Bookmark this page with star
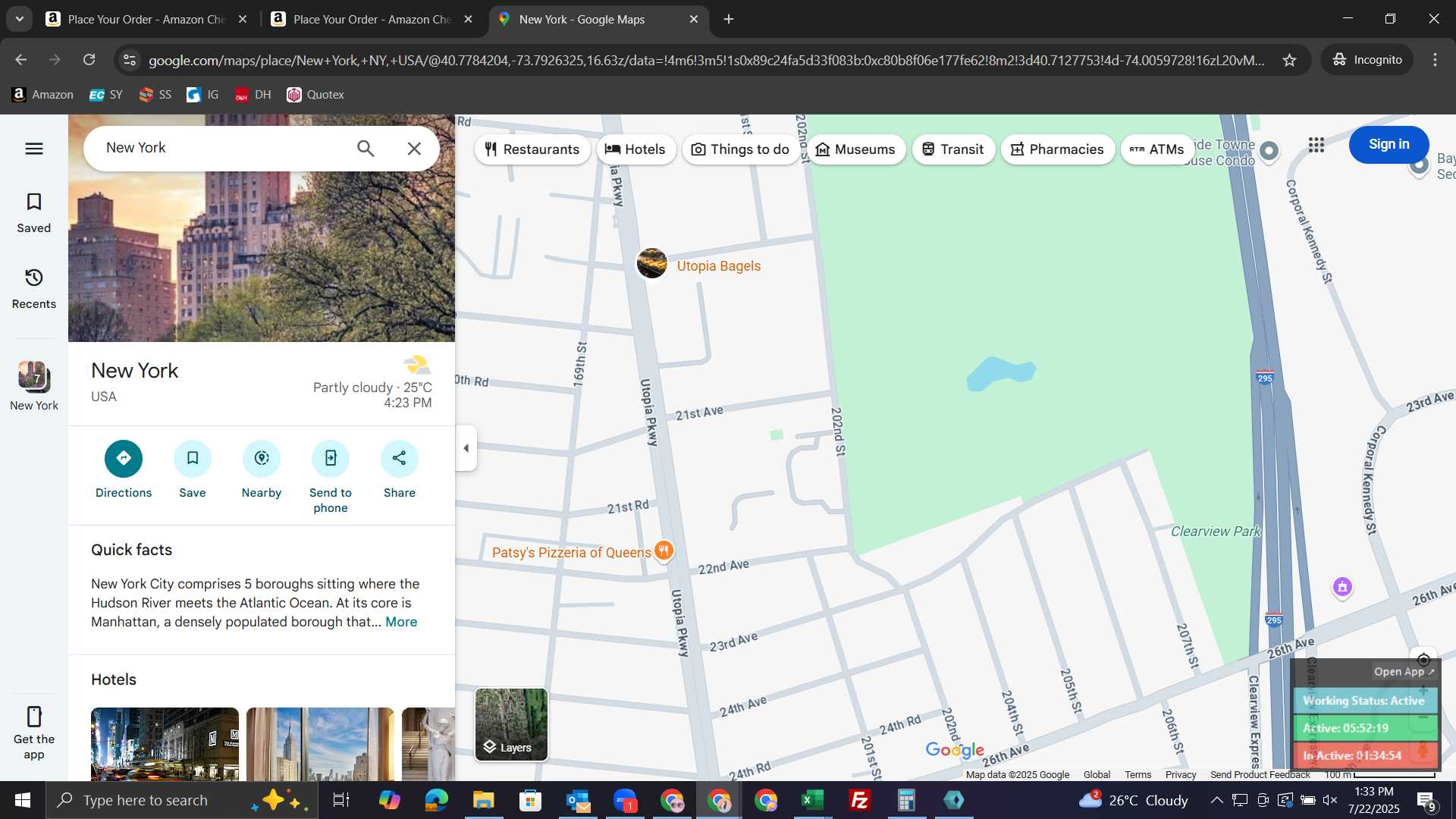The height and width of the screenshot is (819, 1456). [x=1289, y=60]
